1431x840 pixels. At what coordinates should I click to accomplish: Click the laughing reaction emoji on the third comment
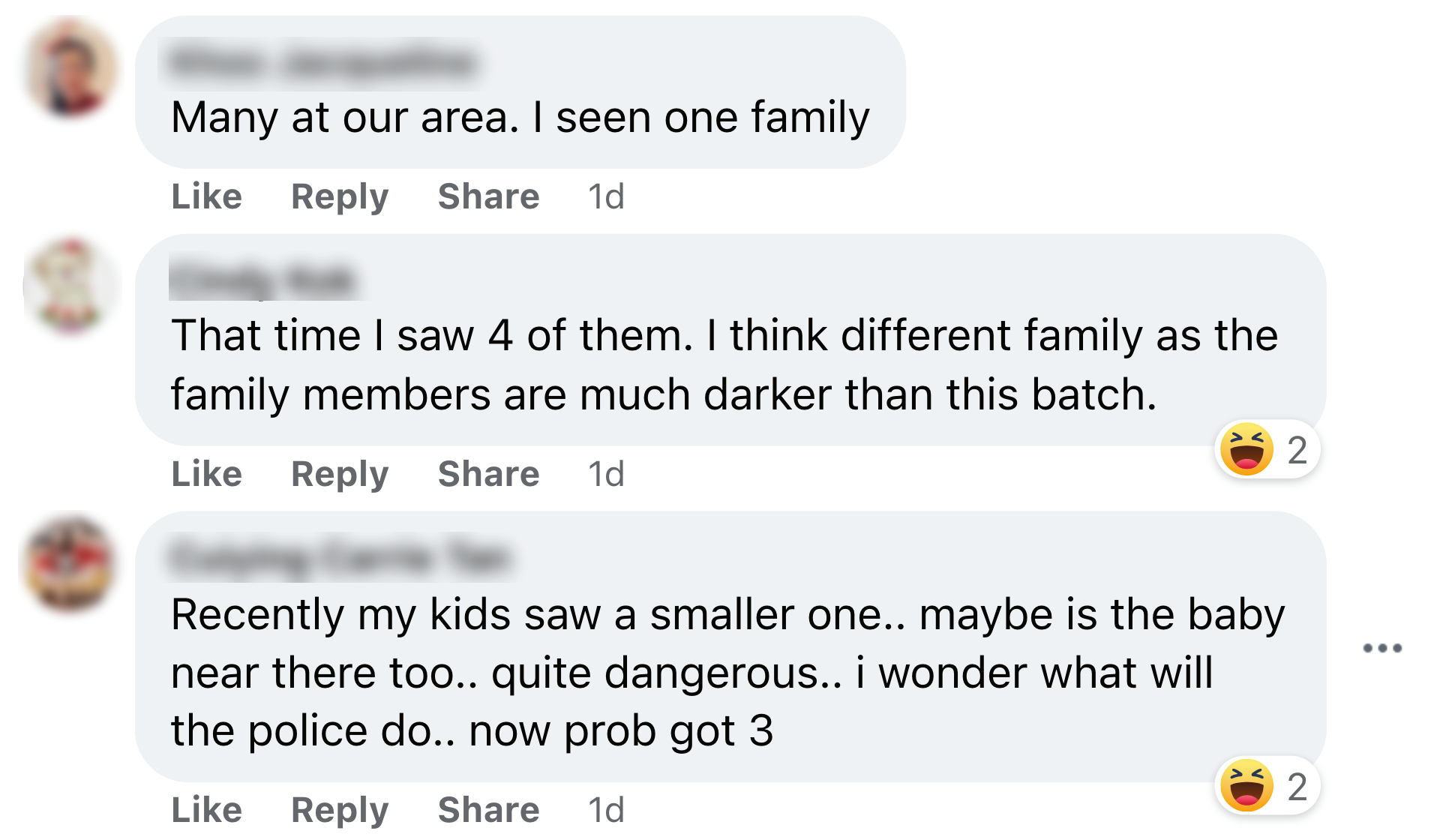[x=1246, y=786]
